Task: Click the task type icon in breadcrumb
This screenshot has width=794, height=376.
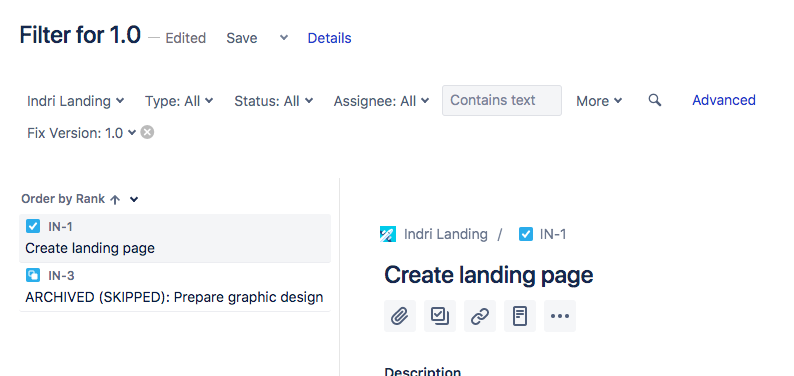Action: coord(526,234)
